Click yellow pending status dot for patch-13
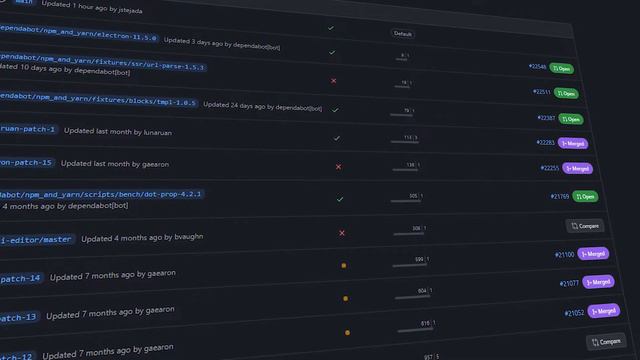 [346, 299]
